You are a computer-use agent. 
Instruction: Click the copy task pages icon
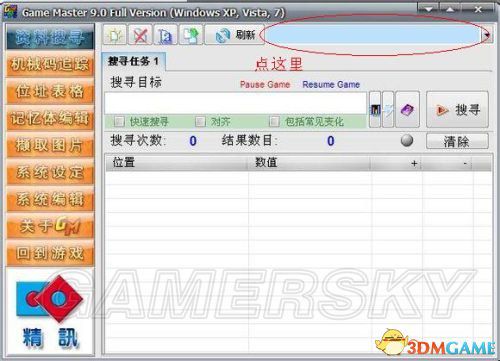coord(191,35)
